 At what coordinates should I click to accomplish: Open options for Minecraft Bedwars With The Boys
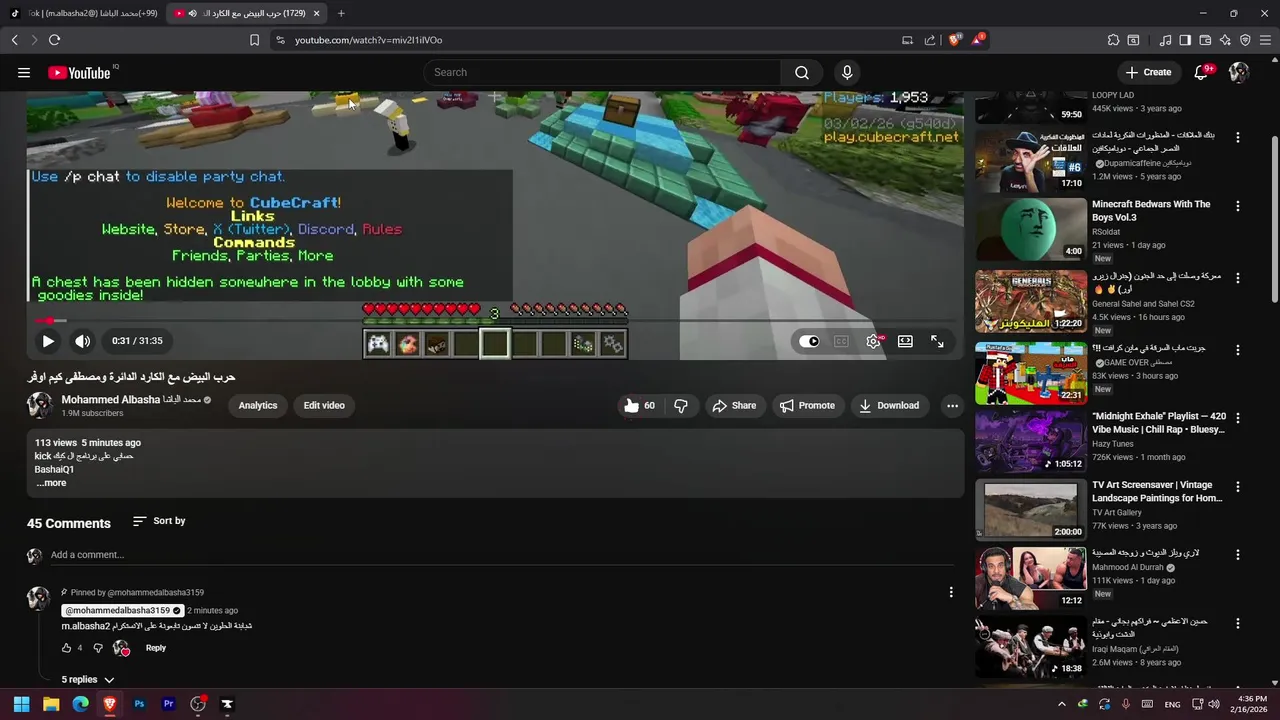coord(1237,206)
